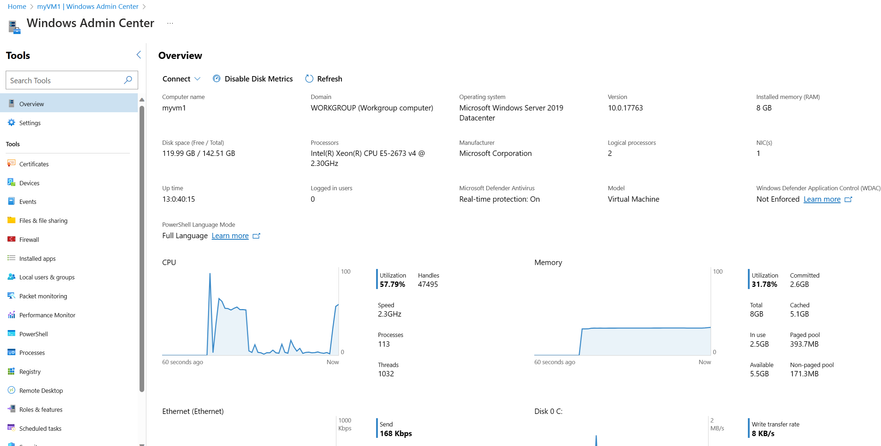This screenshot has width=881, height=446.
Task: Go to the Home breadcrumb link
Action: 16,6
